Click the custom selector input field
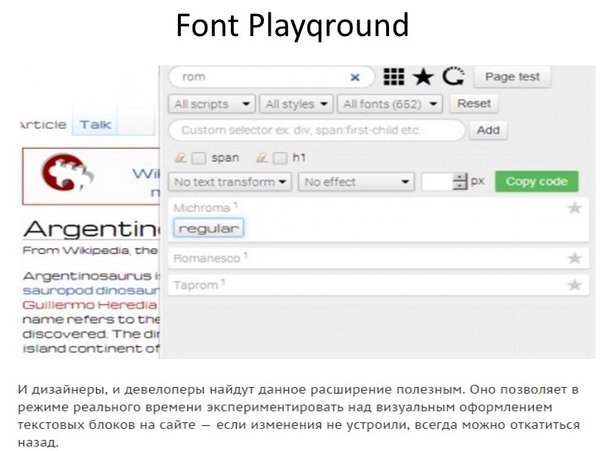 [x=316, y=130]
